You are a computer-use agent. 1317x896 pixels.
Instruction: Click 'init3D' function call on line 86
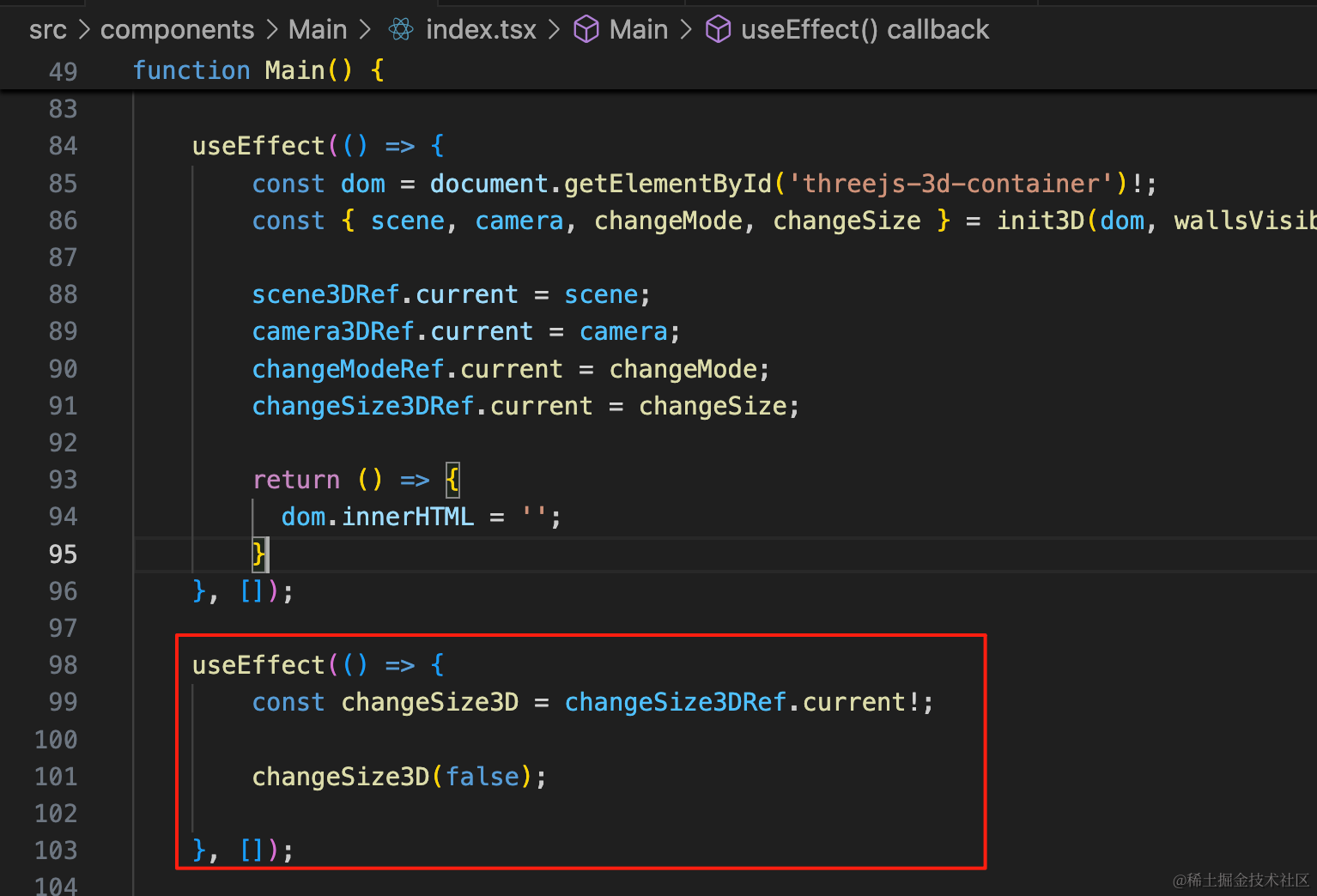[x=1041, y=221]
